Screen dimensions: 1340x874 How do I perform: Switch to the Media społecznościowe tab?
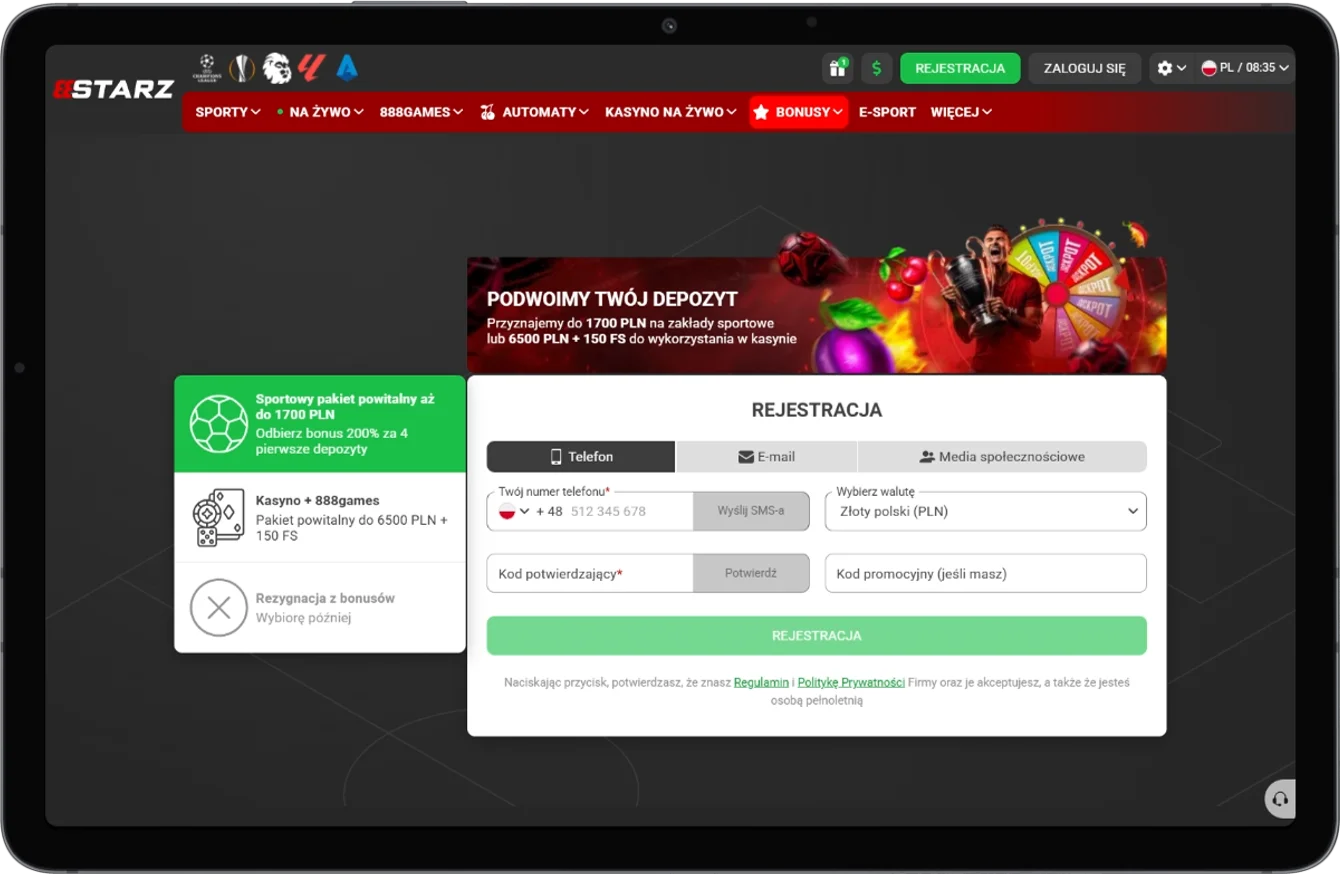pos(1002,457)
